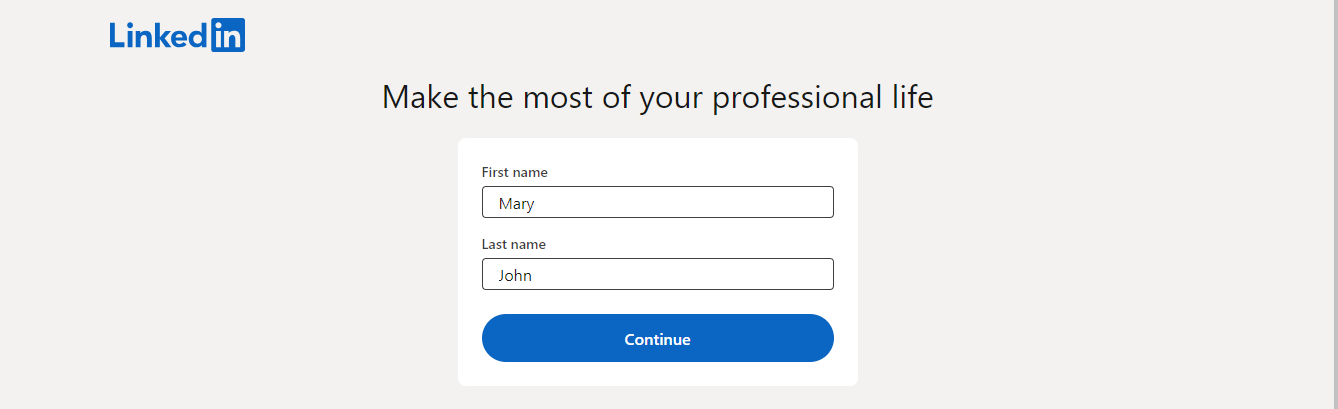
Task: Click the blue "in" square of the logo
Action: [229, 35]
